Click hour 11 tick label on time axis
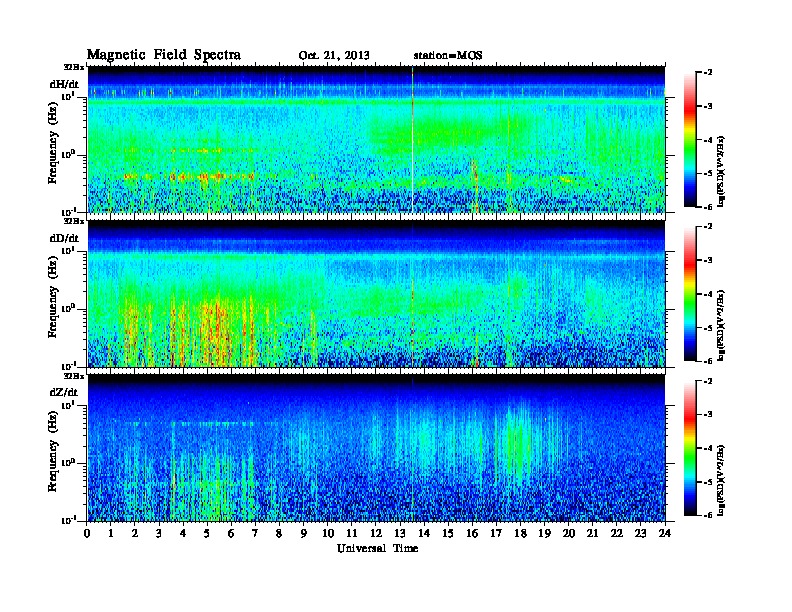The width and height of the screenshot is (792, 612). point(352,533)
